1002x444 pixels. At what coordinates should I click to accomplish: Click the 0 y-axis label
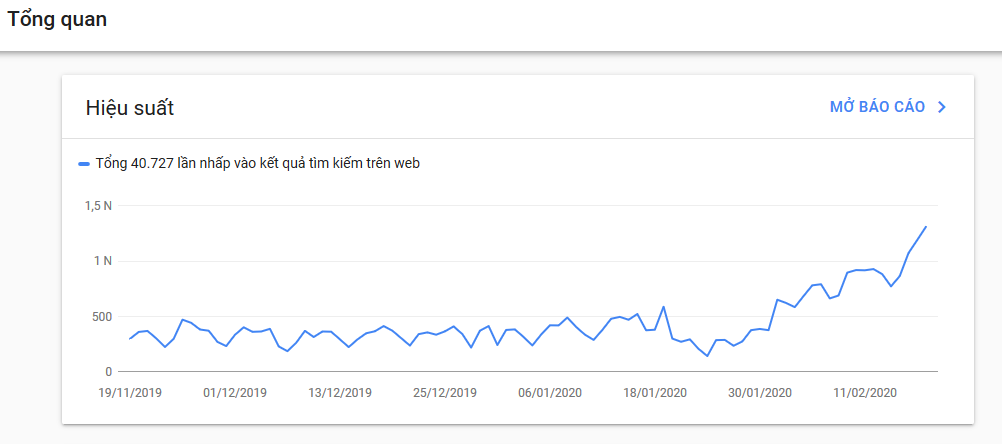pos(108,371)
